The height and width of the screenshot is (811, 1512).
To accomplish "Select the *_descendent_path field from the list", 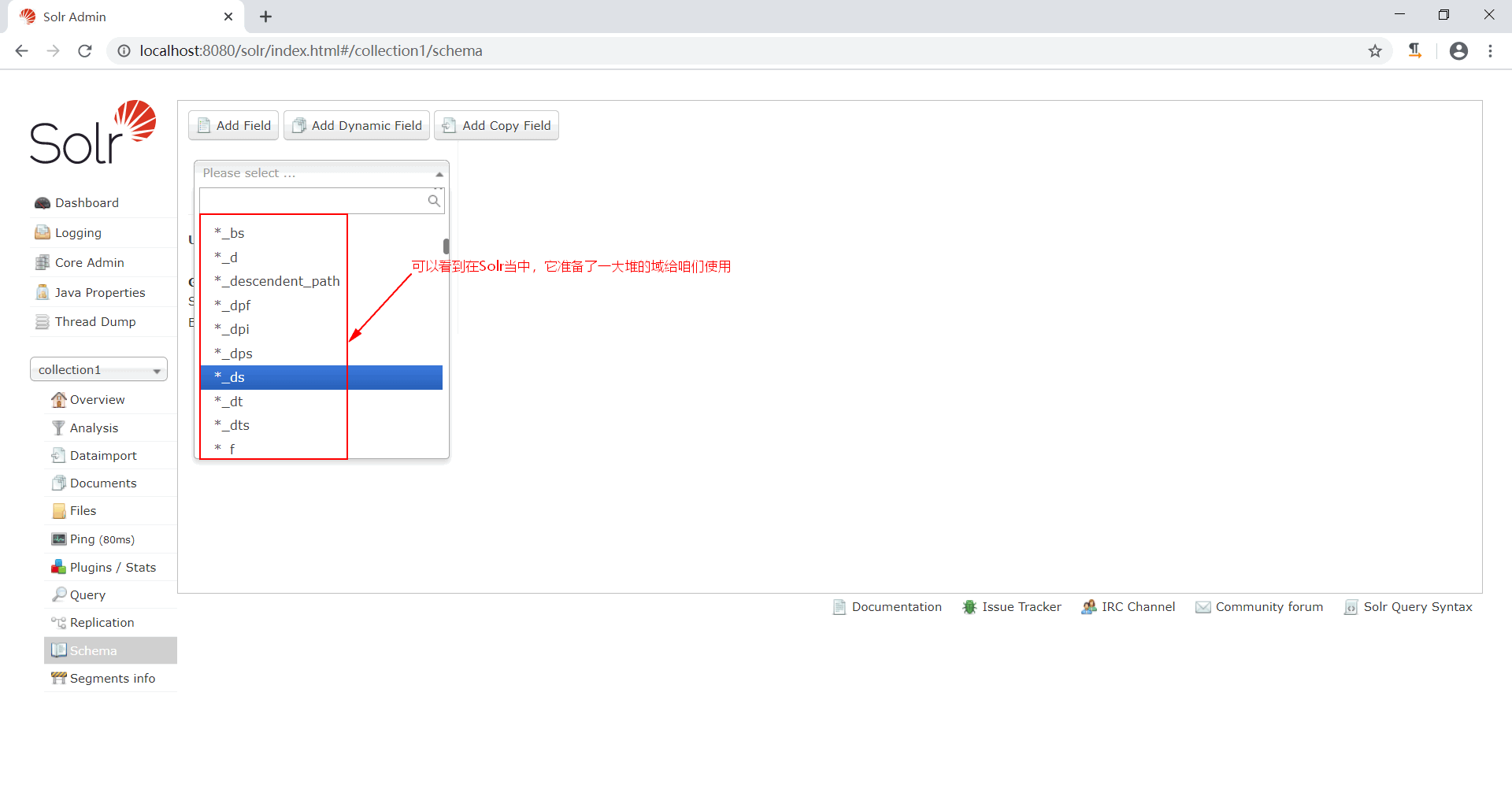I will pos(276,280).
